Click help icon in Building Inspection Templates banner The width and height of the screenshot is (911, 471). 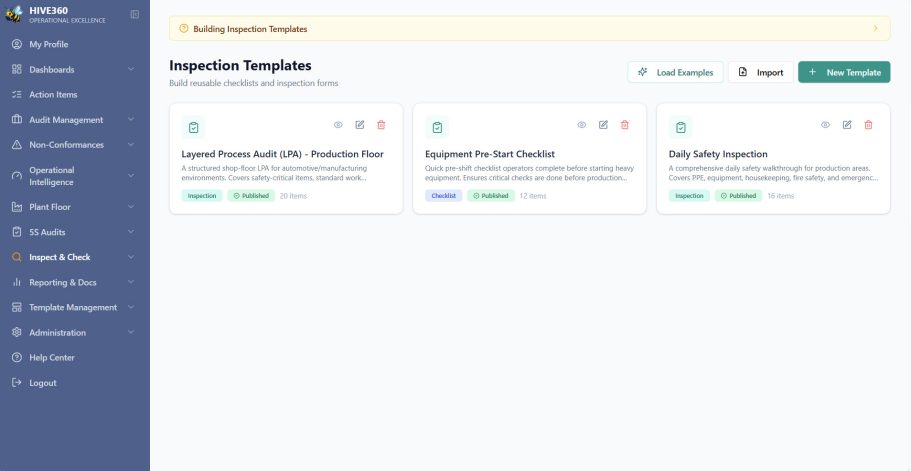184,28
